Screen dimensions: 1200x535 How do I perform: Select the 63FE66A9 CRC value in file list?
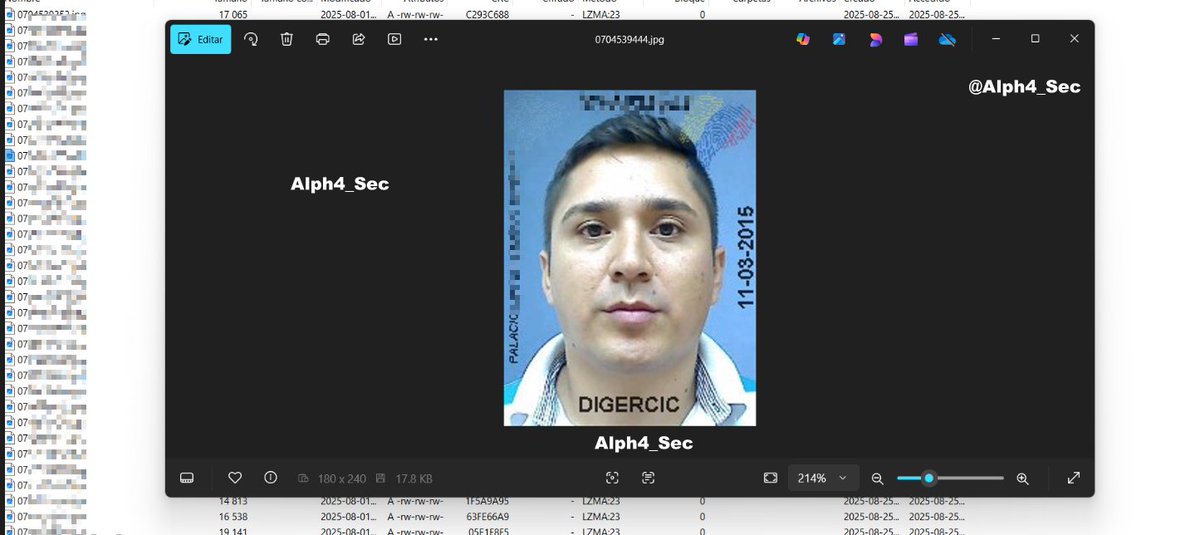(488, 517)
